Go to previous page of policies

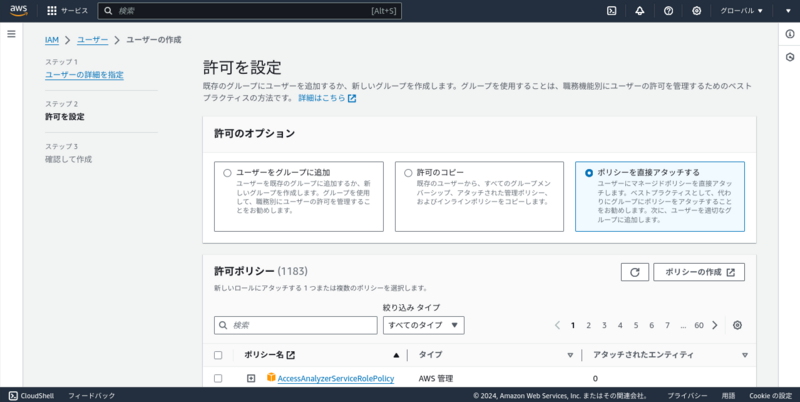(557, 325)
